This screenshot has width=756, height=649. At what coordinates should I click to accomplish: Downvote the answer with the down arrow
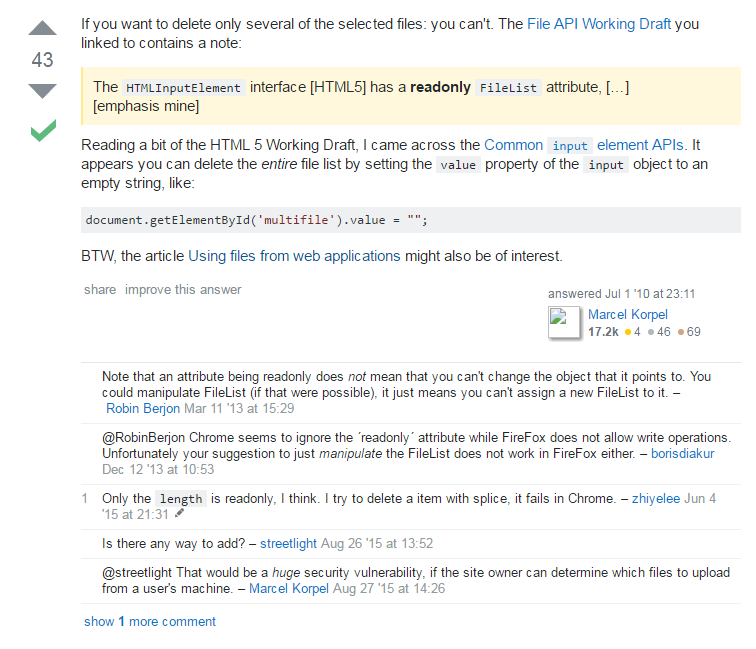coord(42,91)
